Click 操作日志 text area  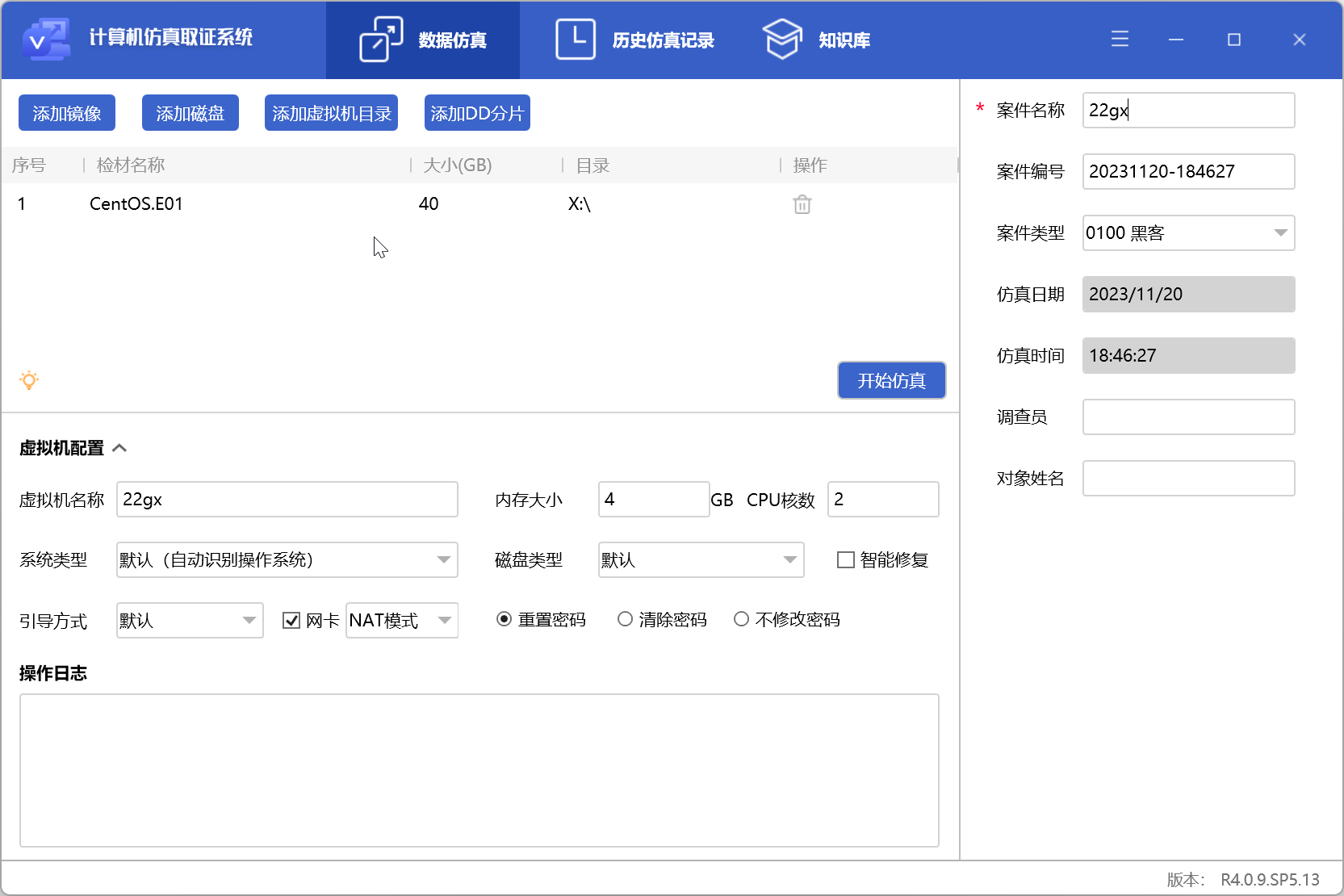479,770
